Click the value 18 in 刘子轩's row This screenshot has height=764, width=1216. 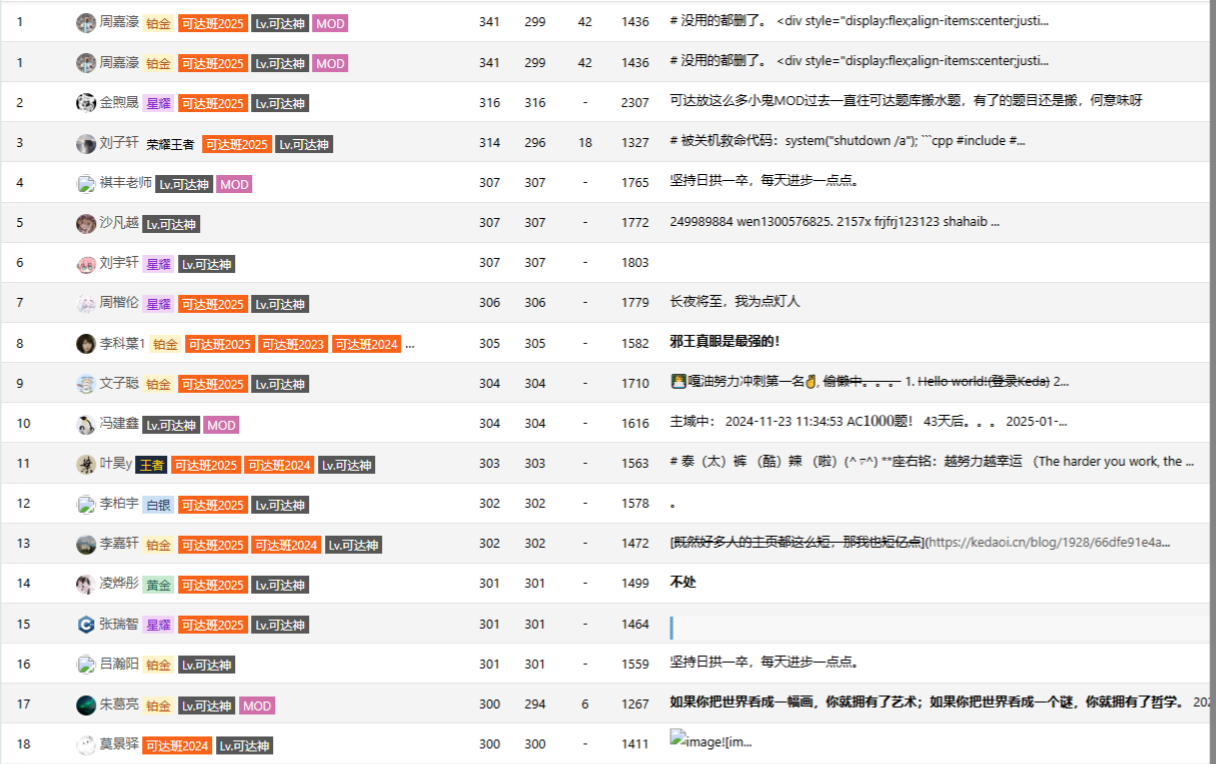(585, 143)
